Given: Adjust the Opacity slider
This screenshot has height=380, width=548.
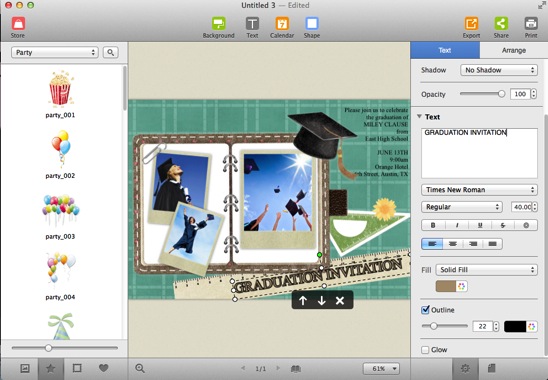Looking at the screenshot, I should pyautogui.click(x=482, y=94).
